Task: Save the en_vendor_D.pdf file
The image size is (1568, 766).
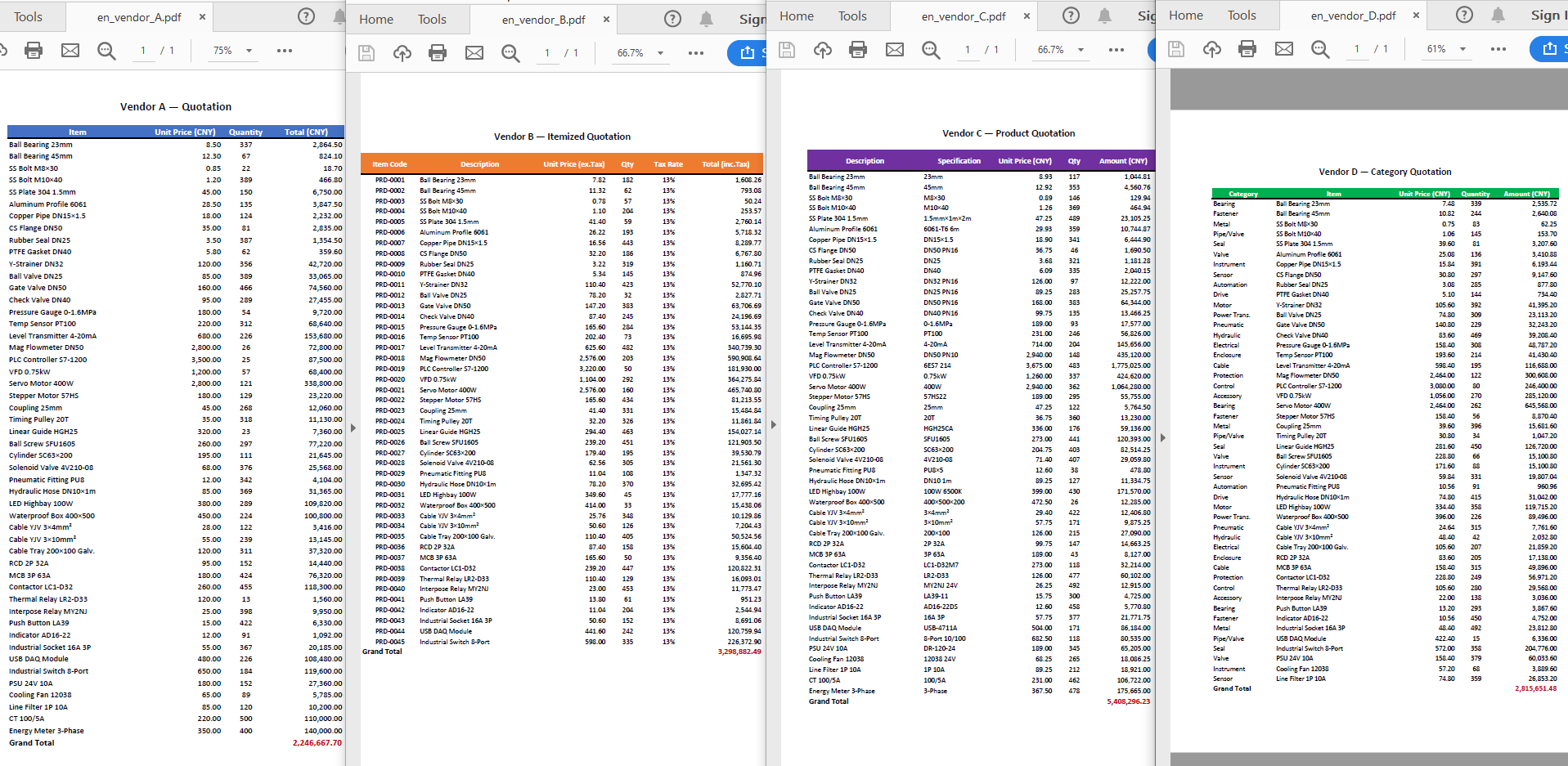Action: [x=1176, y=49]
